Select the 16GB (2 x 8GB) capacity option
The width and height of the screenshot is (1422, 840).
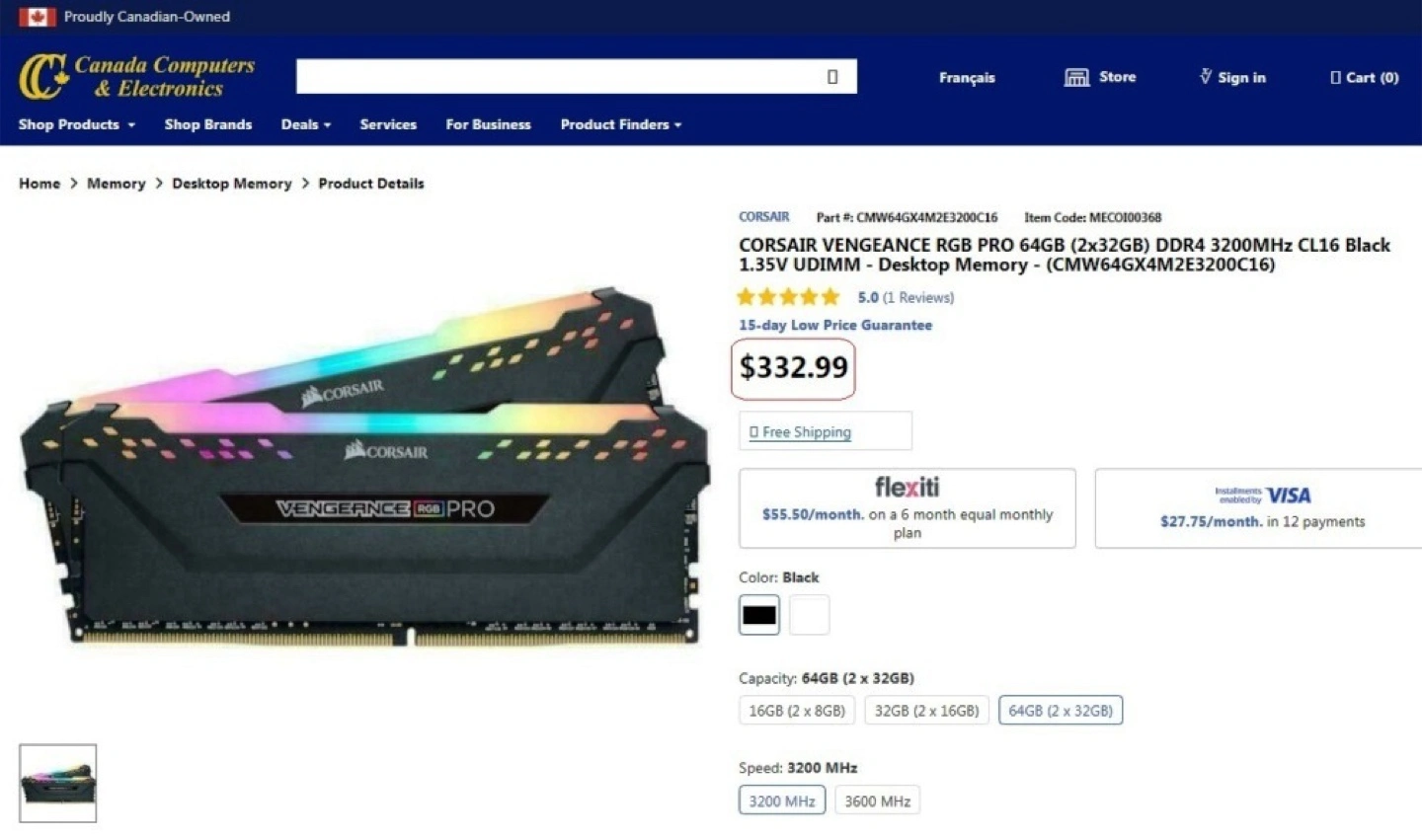coord(797,711)
